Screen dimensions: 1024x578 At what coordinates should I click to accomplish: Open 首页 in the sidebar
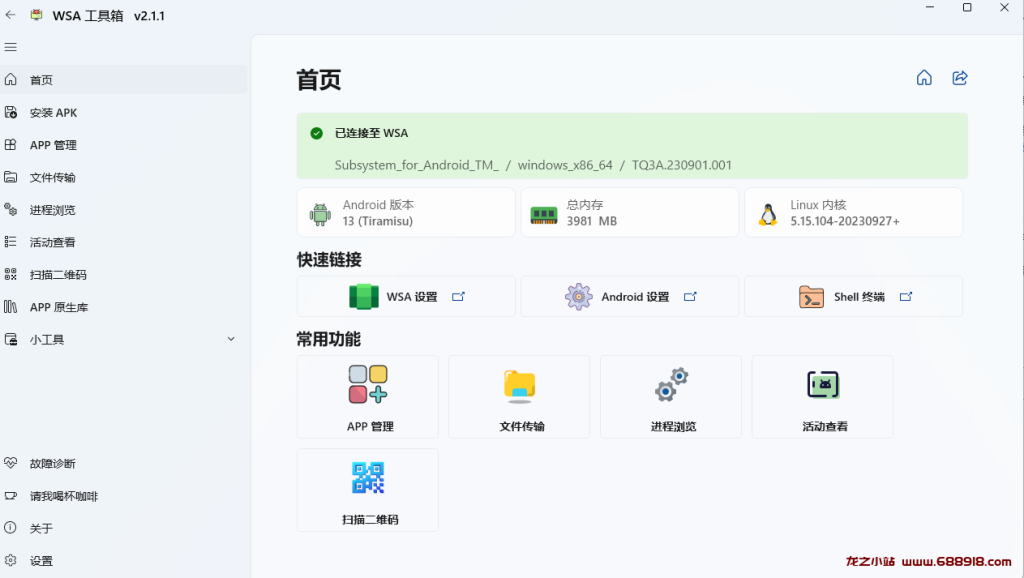[123, 80]
